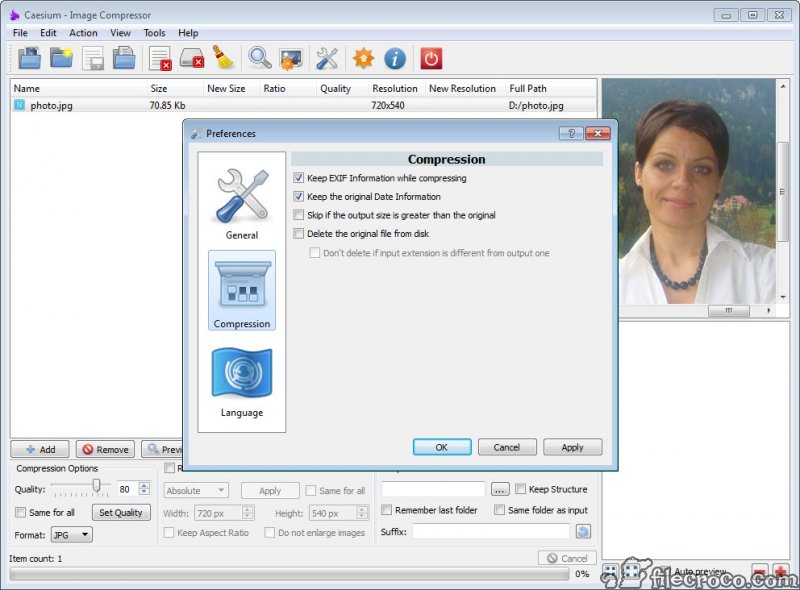Click the Preferences dialog help question mark
The height and width of the screenshot is (590, 800).
(x=571, y=134)
